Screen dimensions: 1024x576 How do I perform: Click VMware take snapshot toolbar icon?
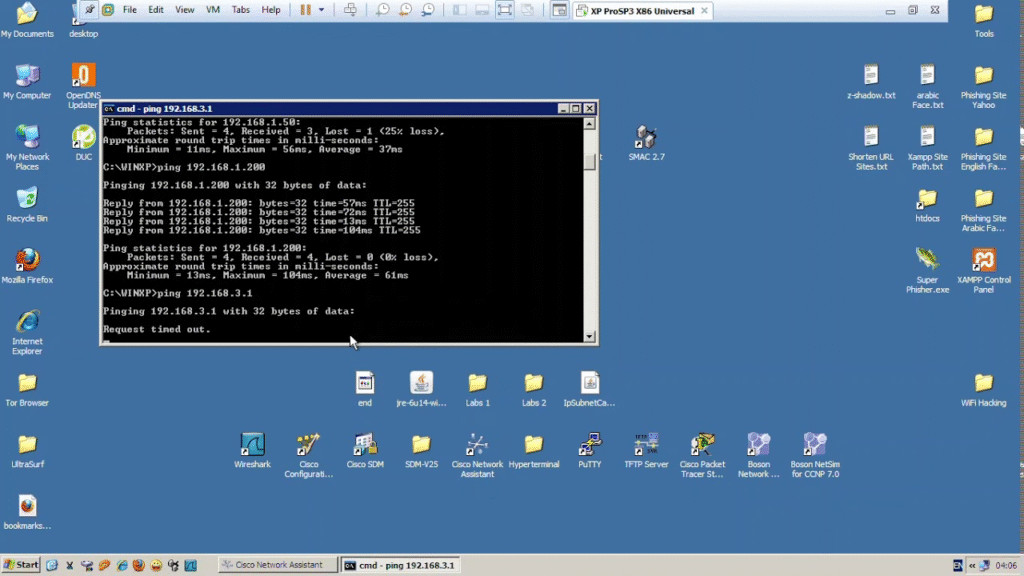[382, 10]
